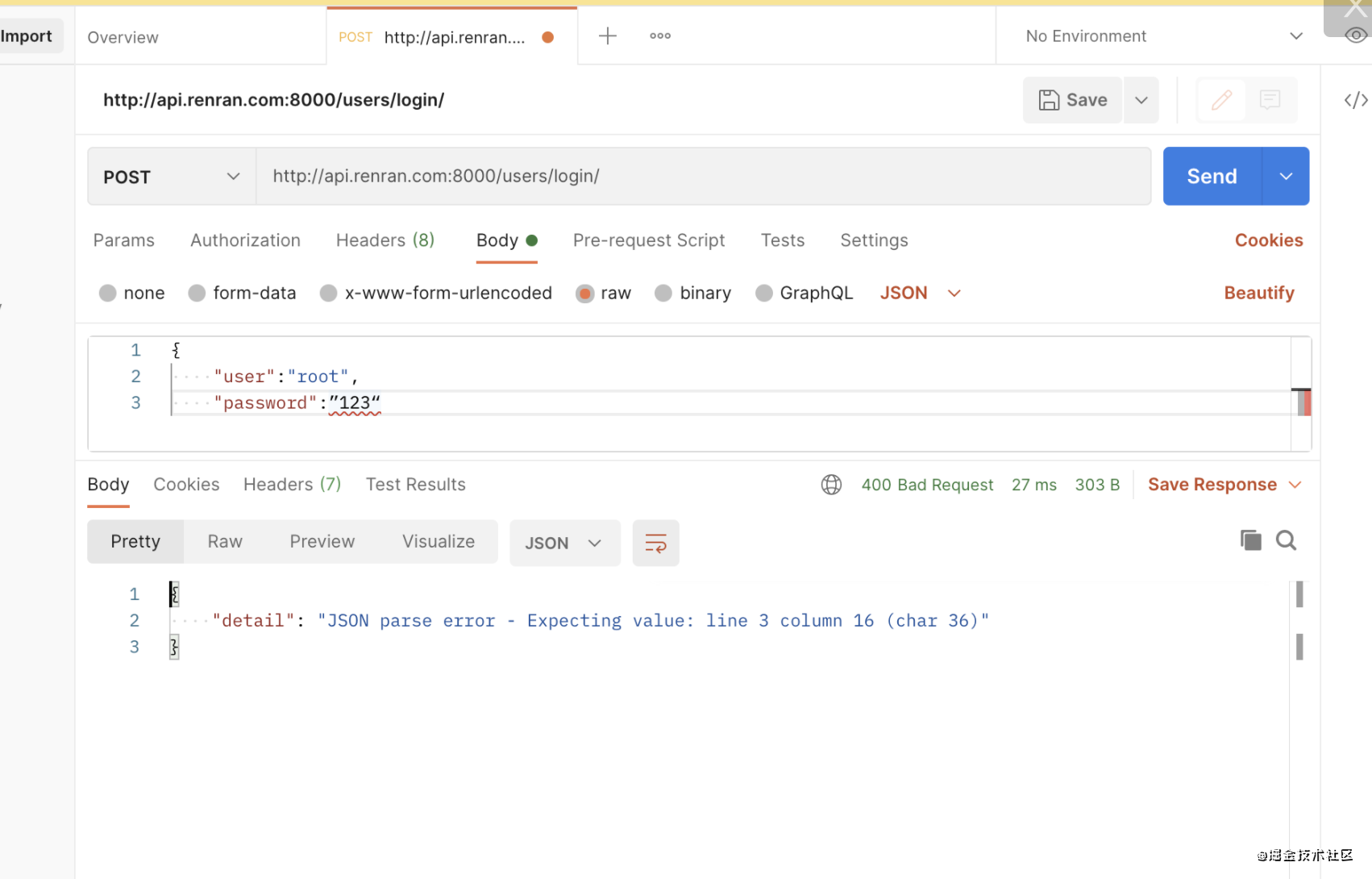Choose the binary body option
Image resolution: width=1372 pixels, height=879 pixels.
(x=663, y=294)
